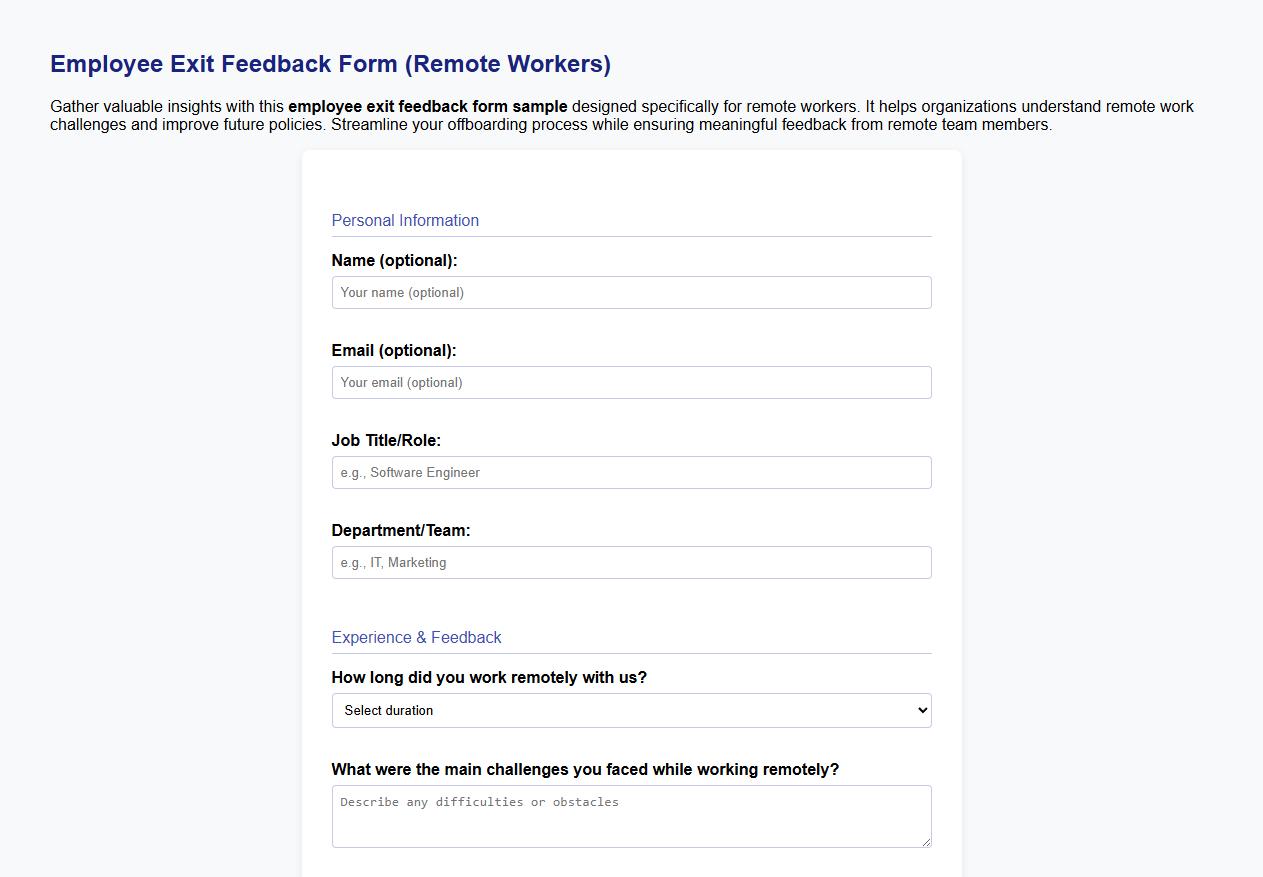Click the Software Engineer placeholder text field

pos(631,472)
